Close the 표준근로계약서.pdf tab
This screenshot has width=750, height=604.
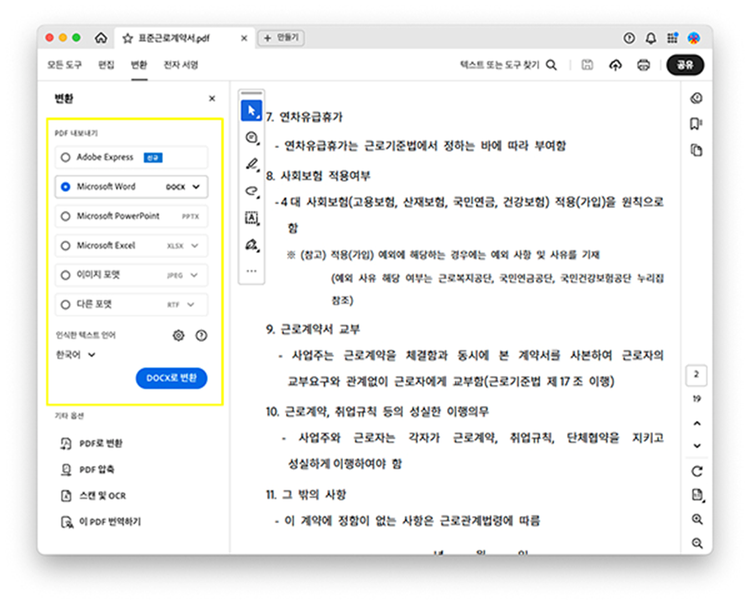[244, 38]
